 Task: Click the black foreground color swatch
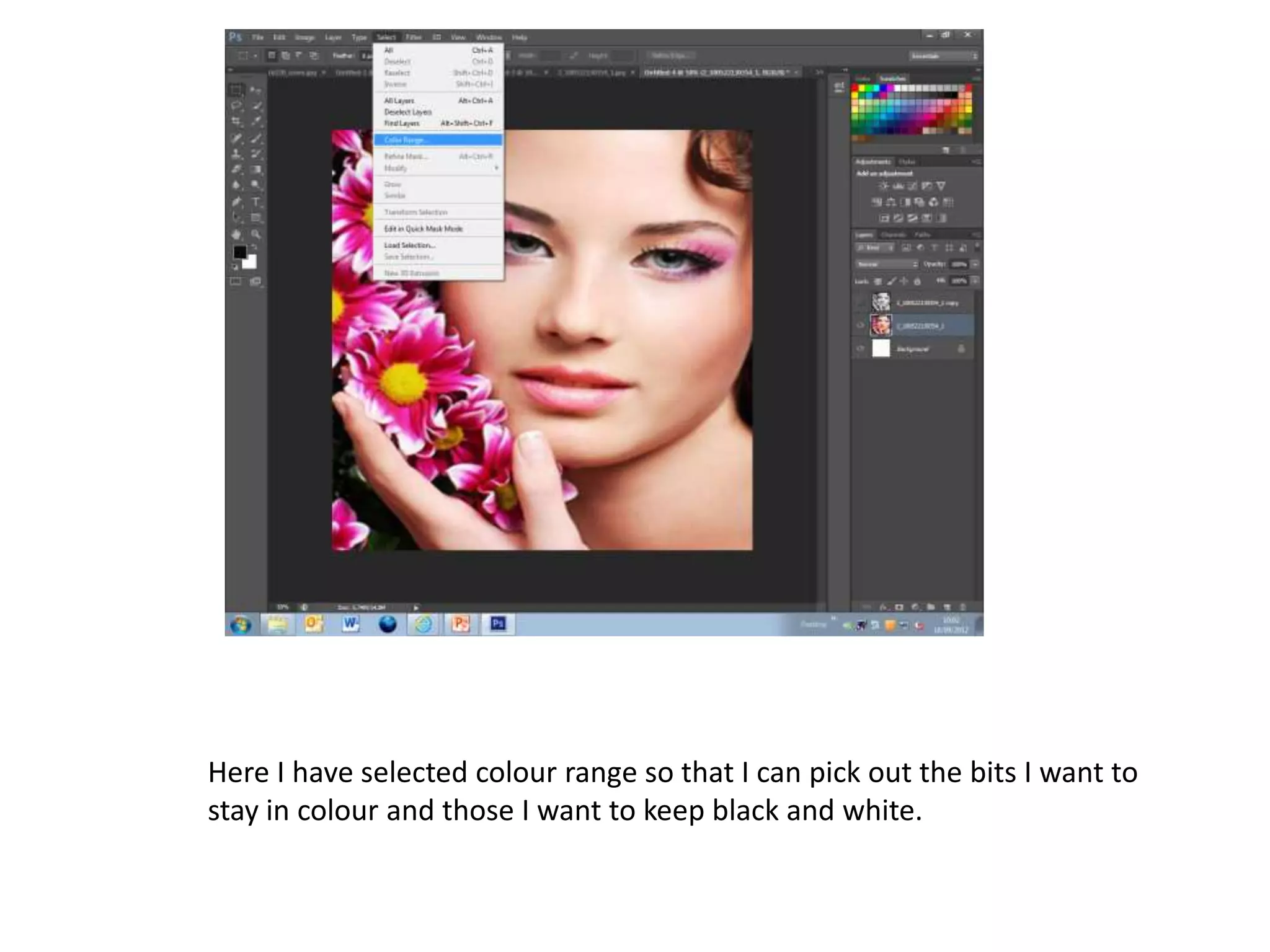coord(239,252)
